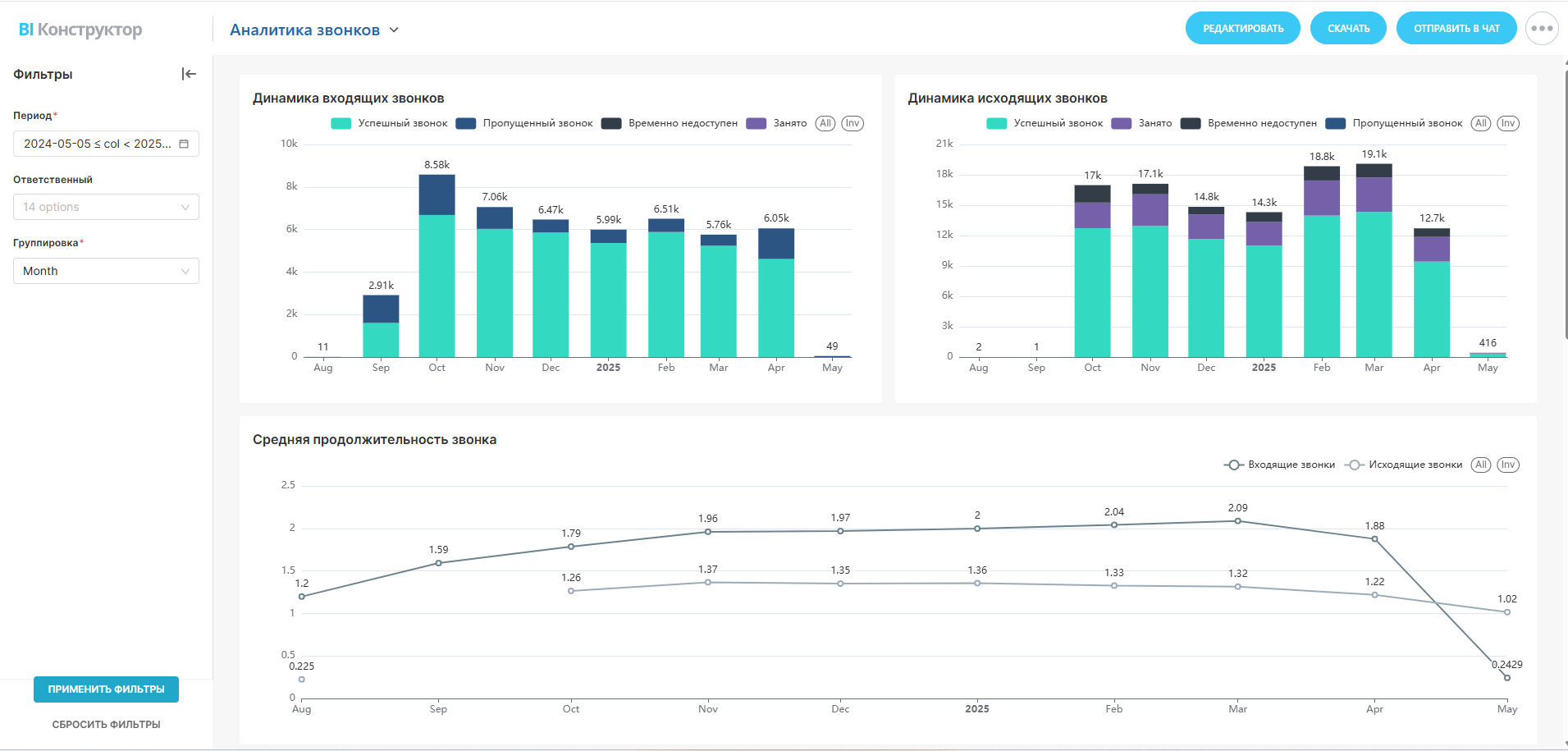1568x751 pixels.
Task: Click the РЕДАКТИРОВАТЬ button
Action: [1242, 28]
